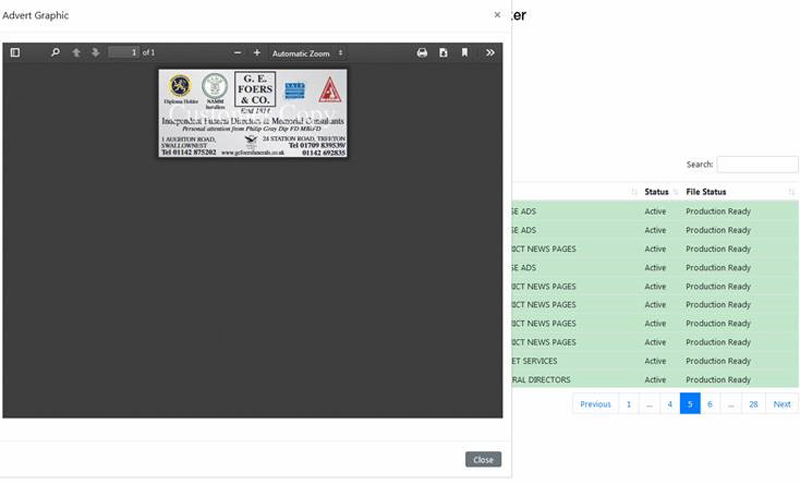800x484 pixels.
Task: Print the advert PDF
Action: coord(422,53)
